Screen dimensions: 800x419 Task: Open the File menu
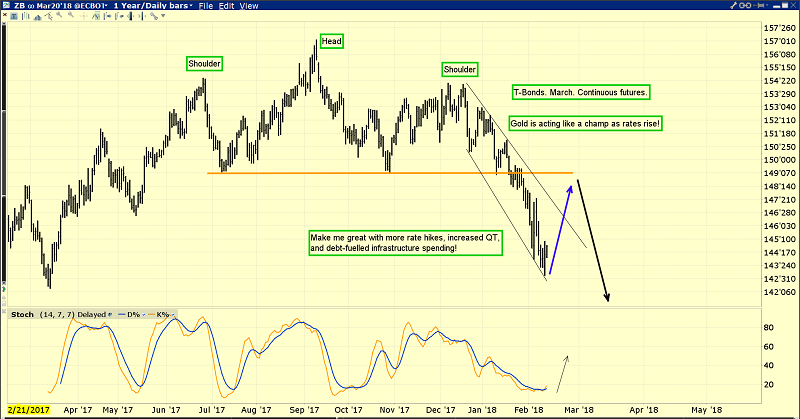[x=206, y=6]
